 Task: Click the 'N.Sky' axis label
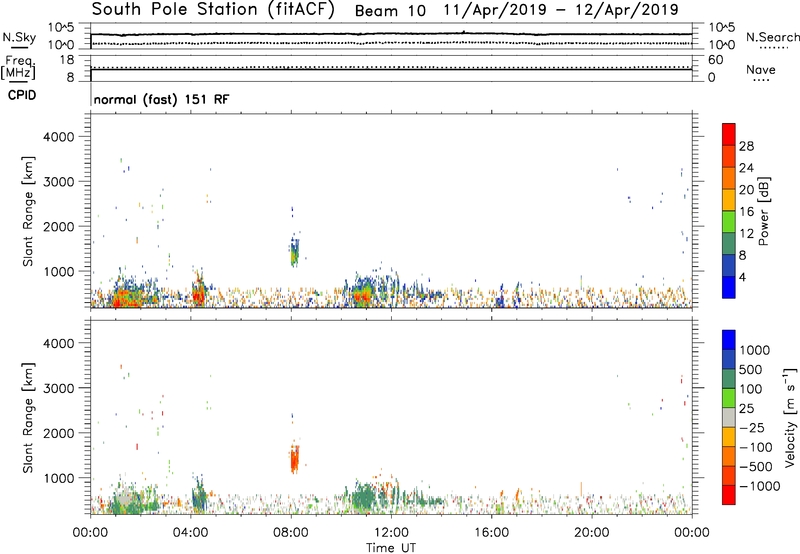pyautogui.click(x=19, y=37)
